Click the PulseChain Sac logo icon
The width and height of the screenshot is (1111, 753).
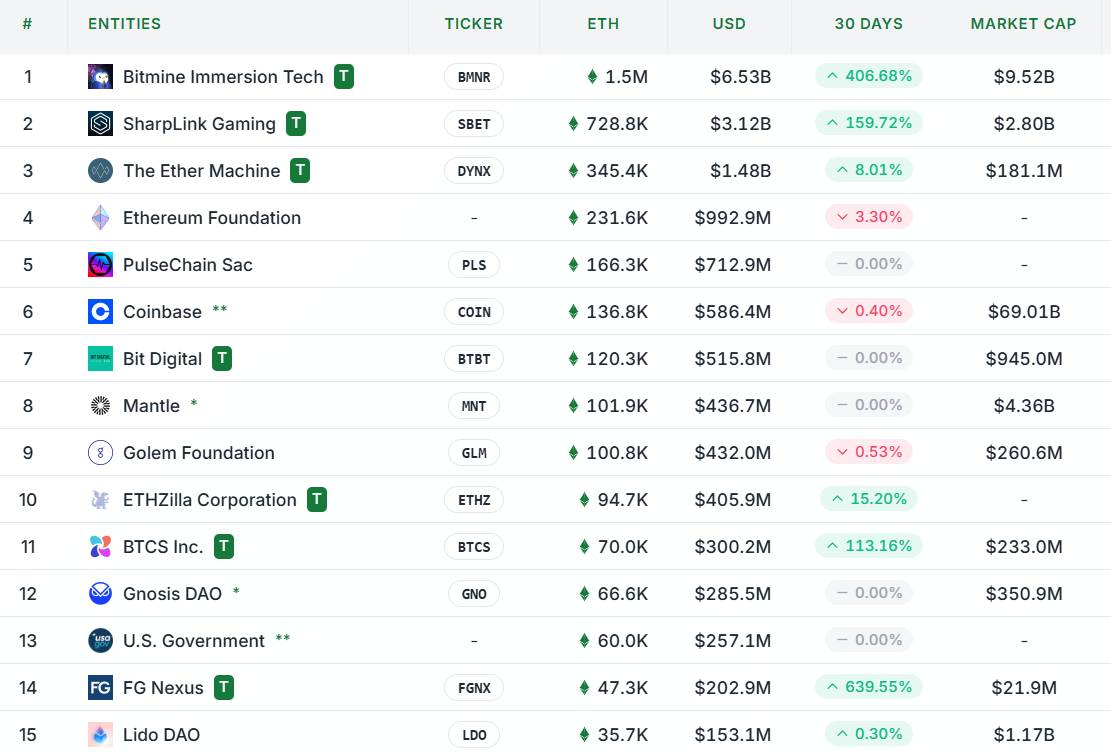tap(100, 264)
